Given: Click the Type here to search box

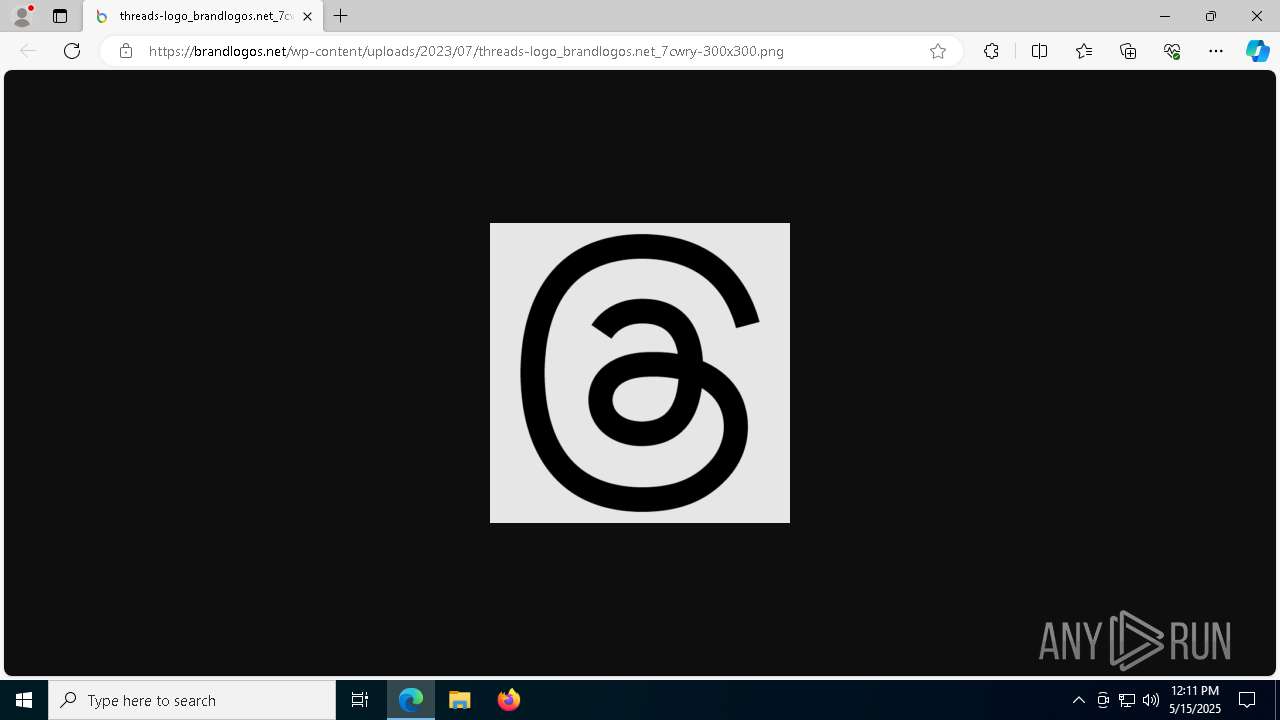Looking at the screenshot, I should (192, 700).
